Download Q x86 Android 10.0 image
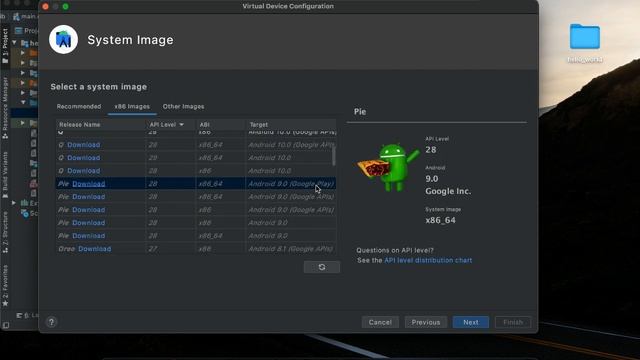This screenshot has height=360, width=640. [83, 171]
